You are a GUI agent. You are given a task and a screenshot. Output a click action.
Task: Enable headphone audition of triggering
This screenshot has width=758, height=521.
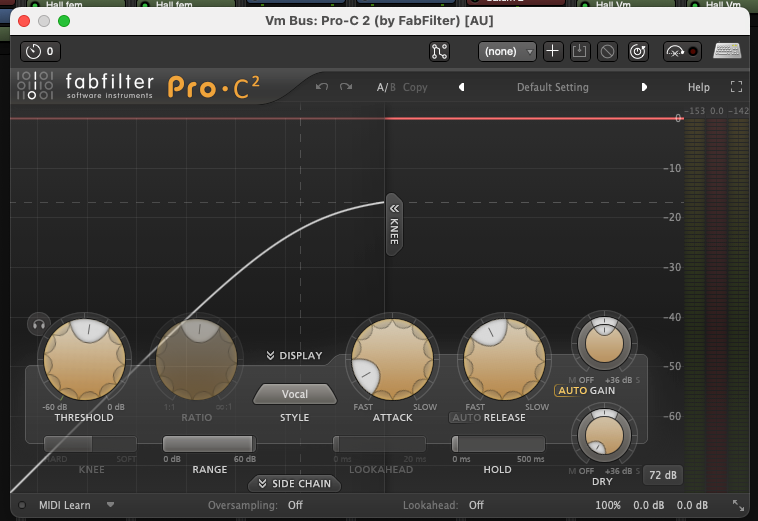click(x=39, y=324)
